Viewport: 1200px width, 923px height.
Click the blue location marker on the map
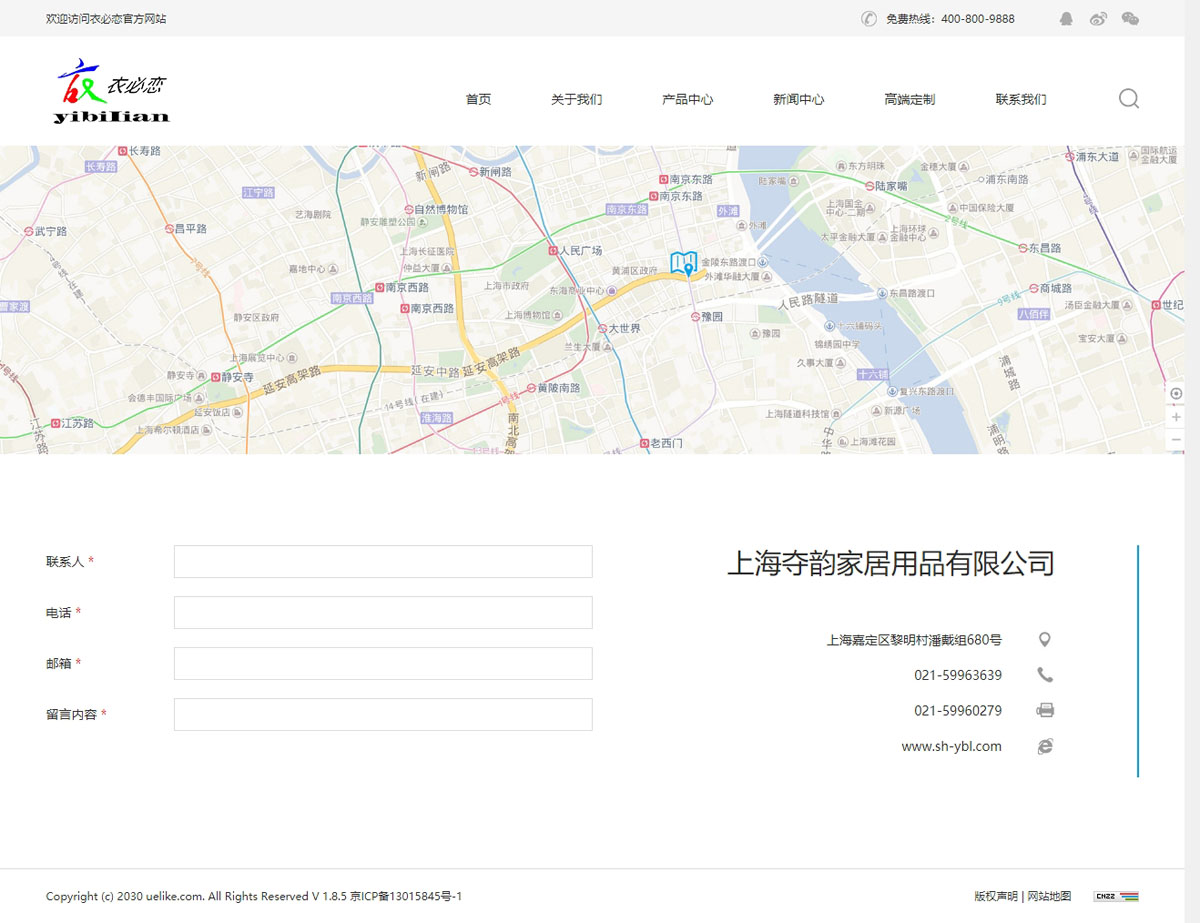[x=684, y=264]
